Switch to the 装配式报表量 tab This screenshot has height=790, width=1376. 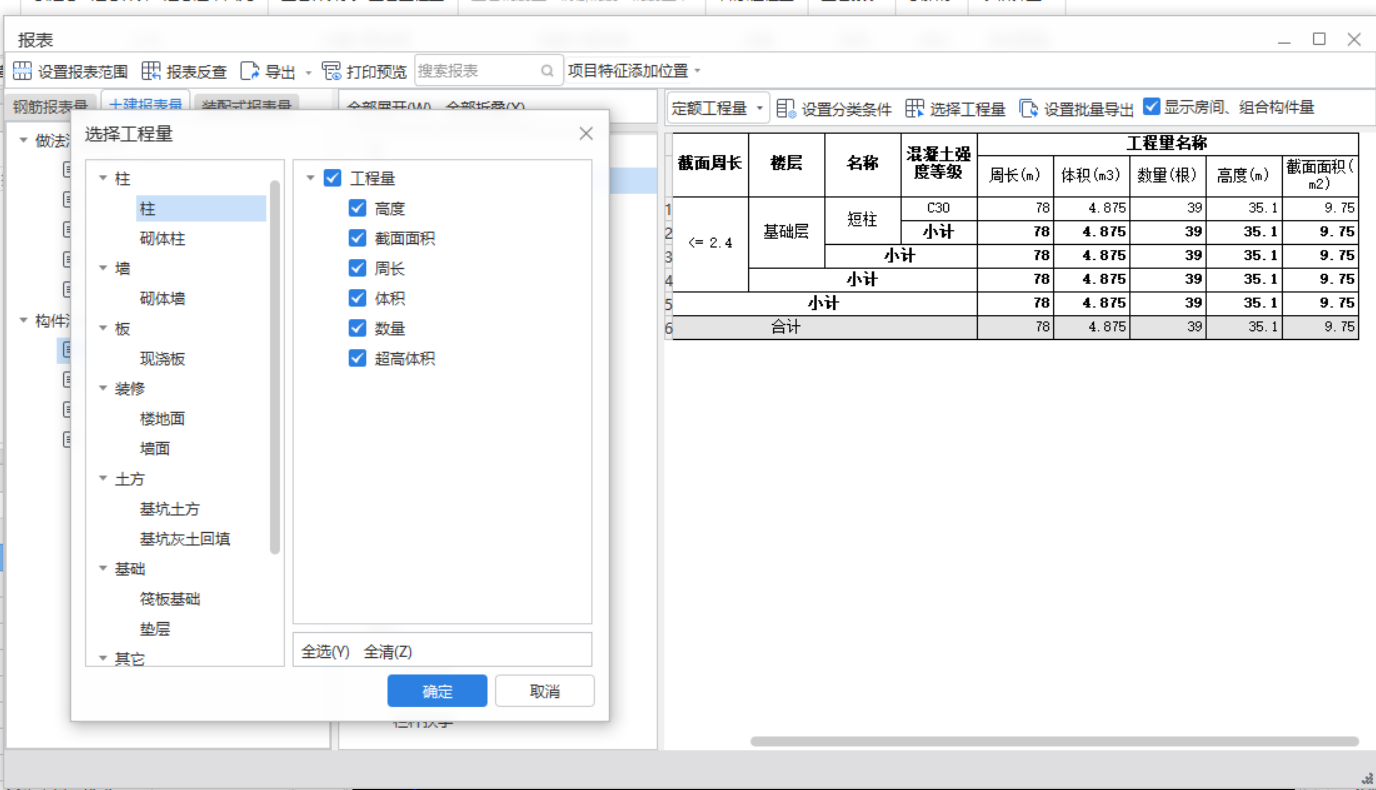point(246,106)
